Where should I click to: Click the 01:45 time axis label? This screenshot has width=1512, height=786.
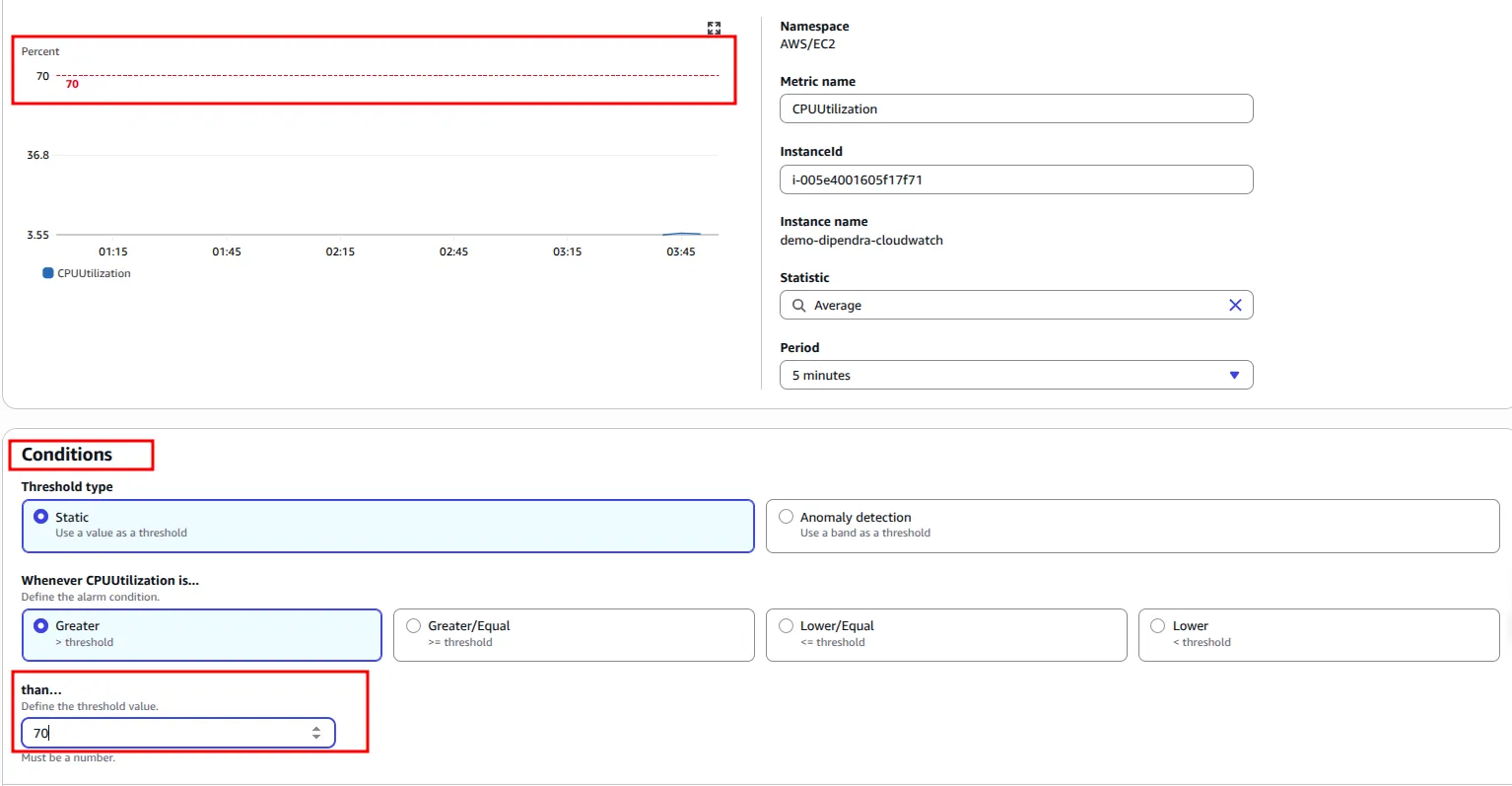(x=227, y=251)
